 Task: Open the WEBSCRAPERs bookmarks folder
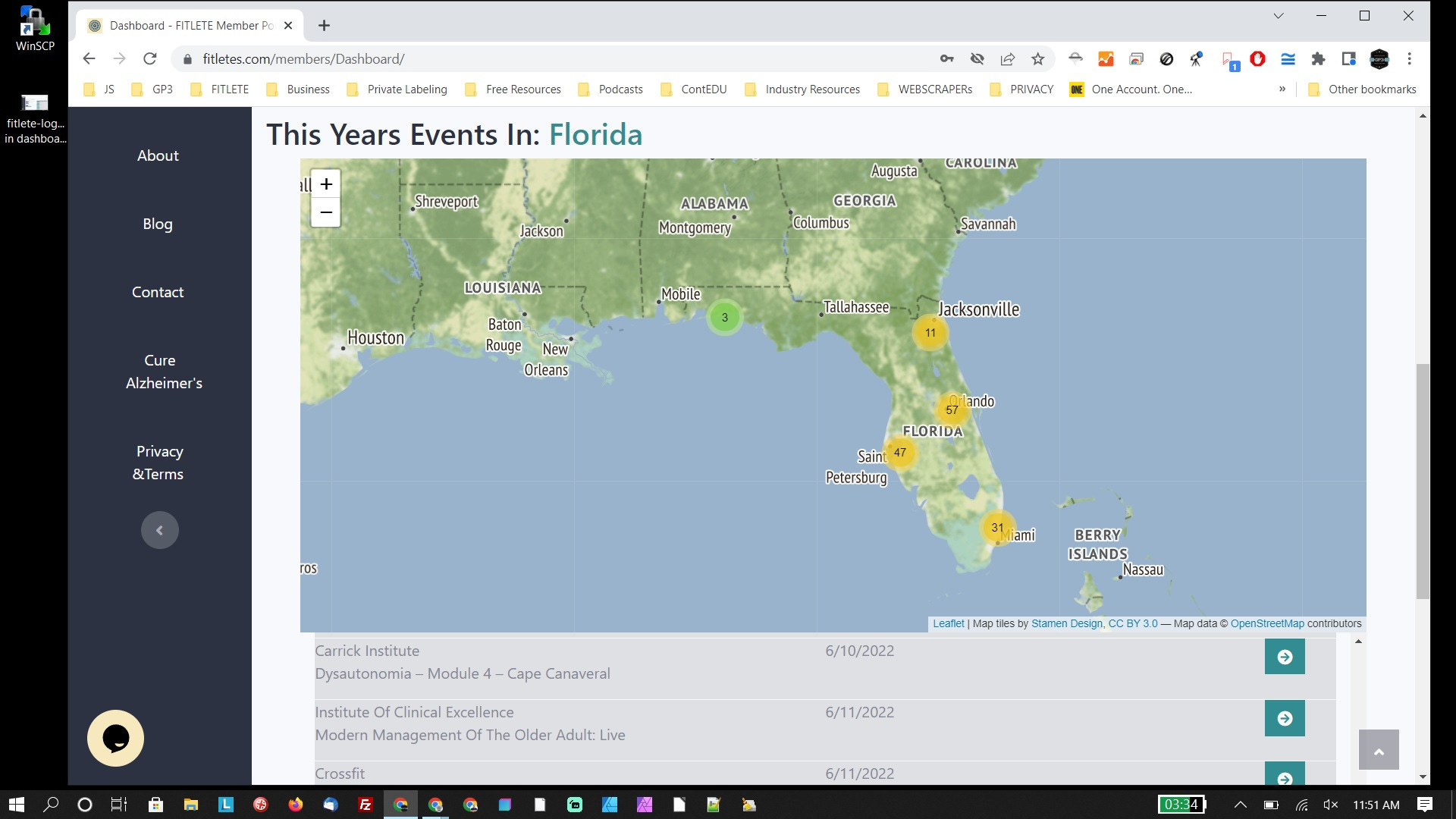tap(924, 89)
